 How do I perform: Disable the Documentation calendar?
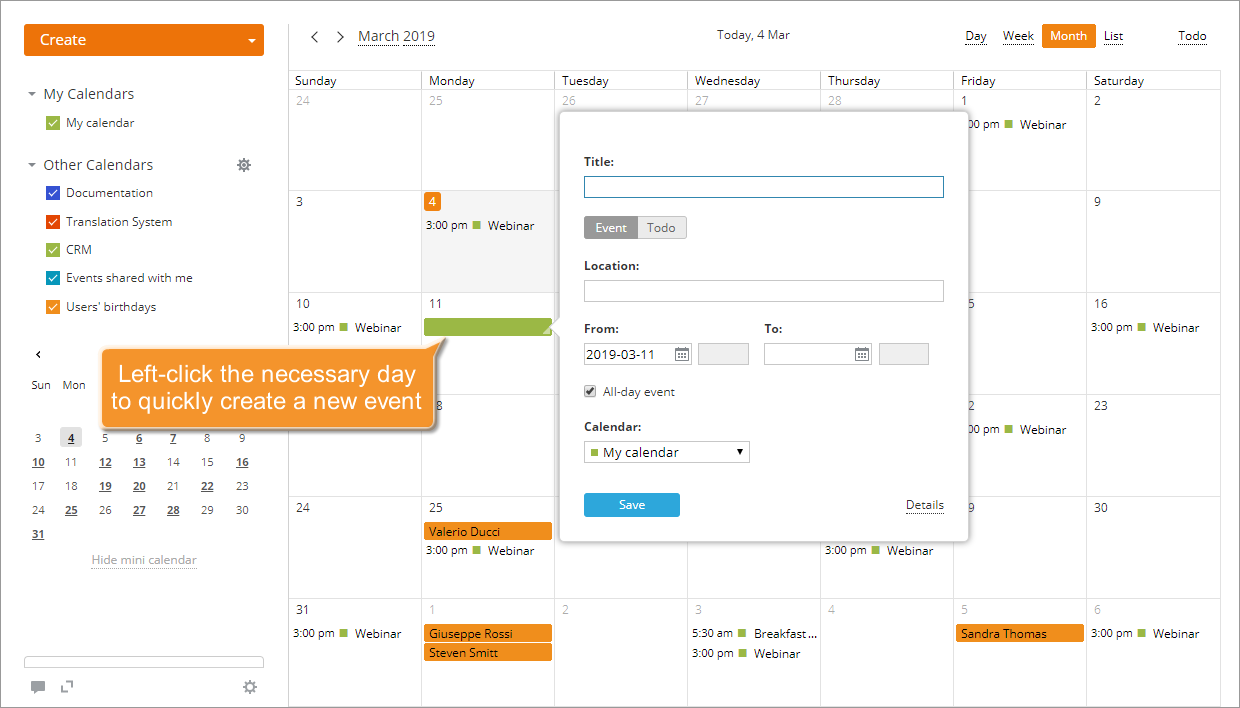pos(53,193)
